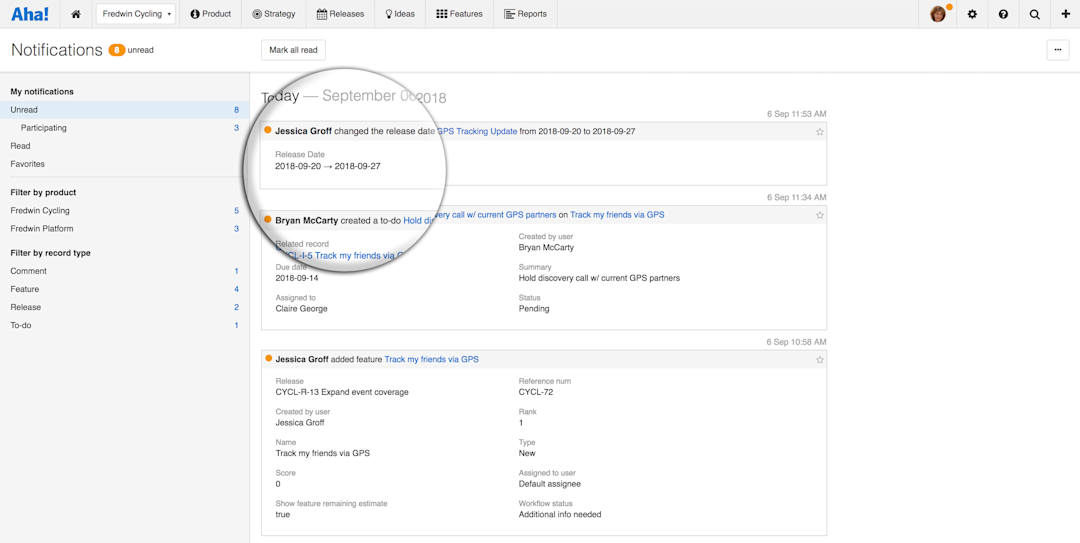Screen dimensions: 1080x543
Task: Open the Product menu
Action: pos(210,14)
